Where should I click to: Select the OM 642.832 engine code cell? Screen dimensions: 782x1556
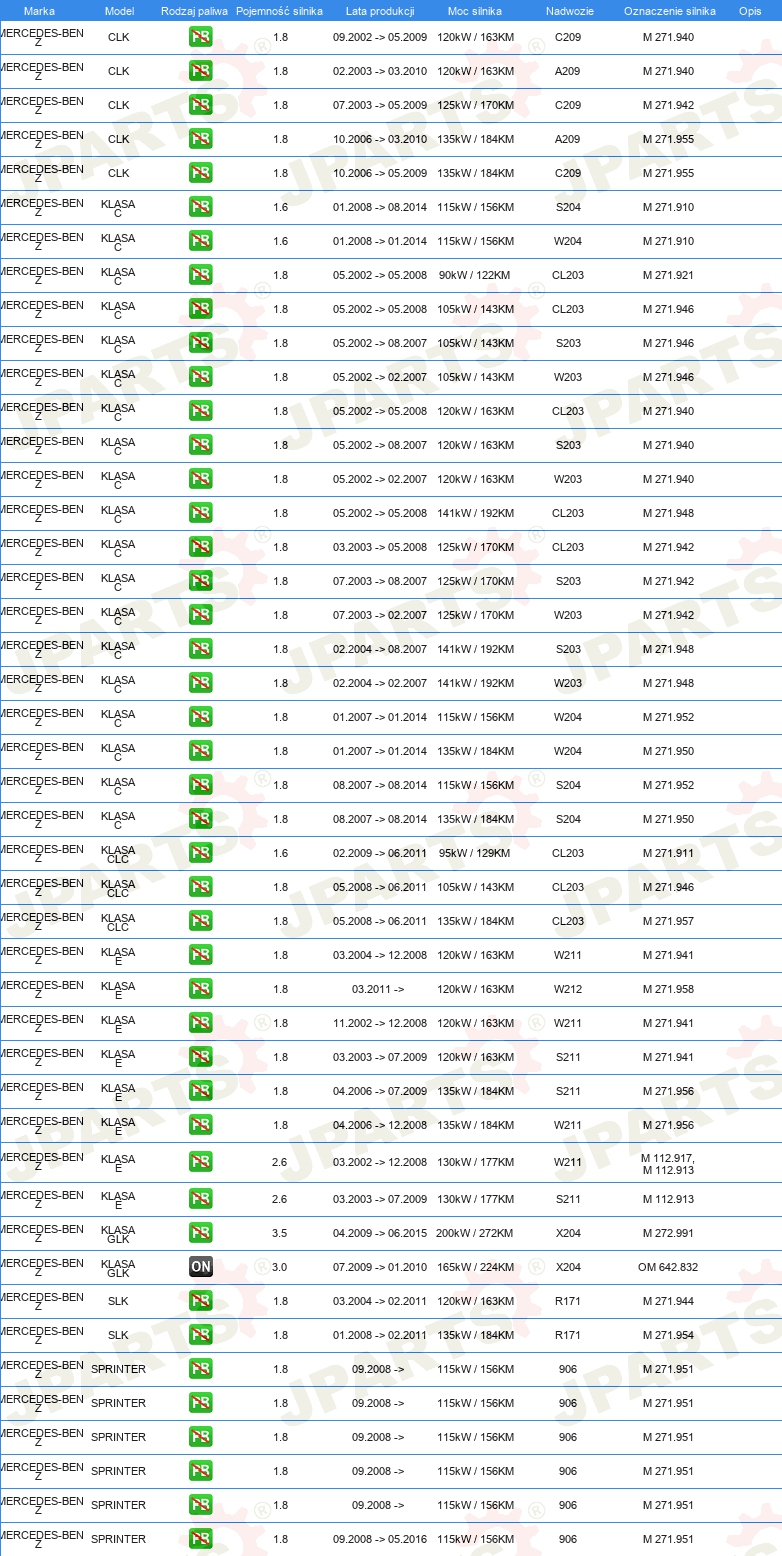pos(668,1267)
